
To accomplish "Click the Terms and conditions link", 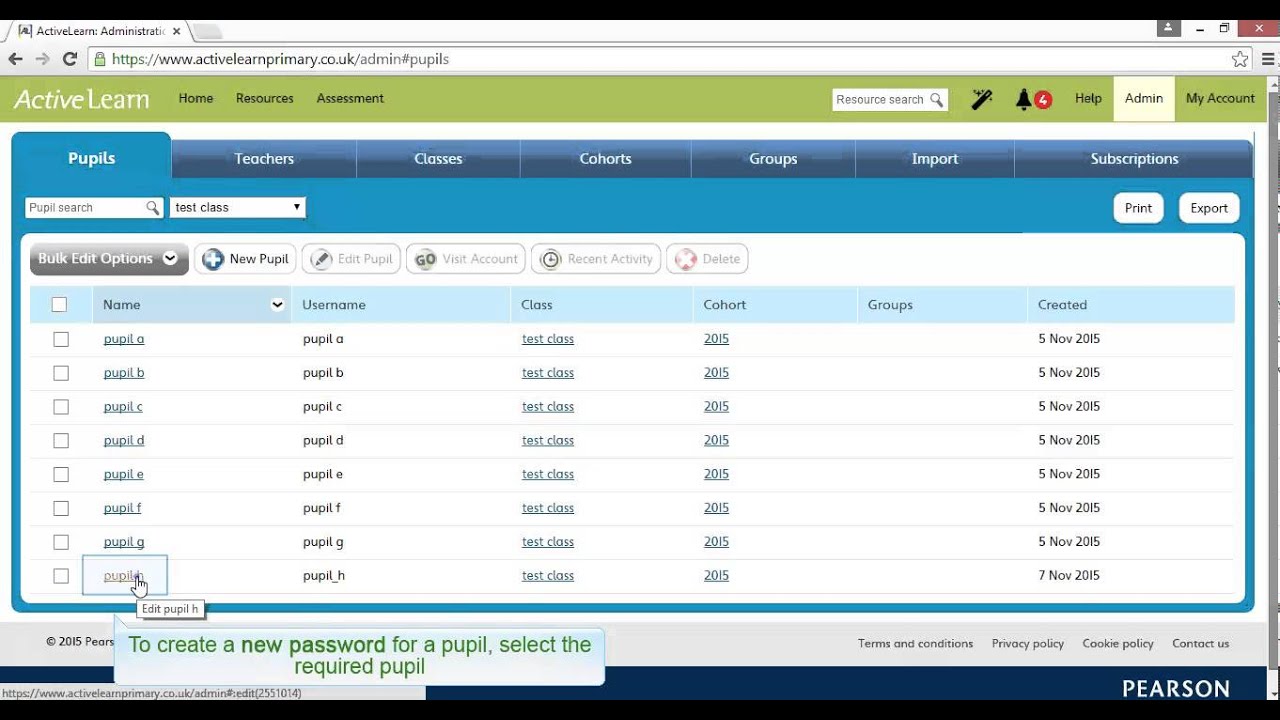I will coord(915,644).
